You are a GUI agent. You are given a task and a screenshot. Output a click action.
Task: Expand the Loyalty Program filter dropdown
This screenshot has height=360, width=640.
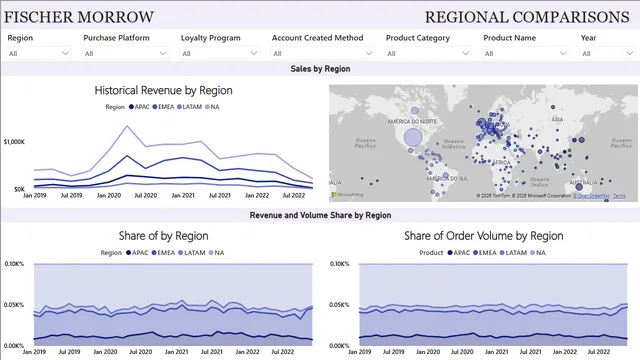[220, 53]
